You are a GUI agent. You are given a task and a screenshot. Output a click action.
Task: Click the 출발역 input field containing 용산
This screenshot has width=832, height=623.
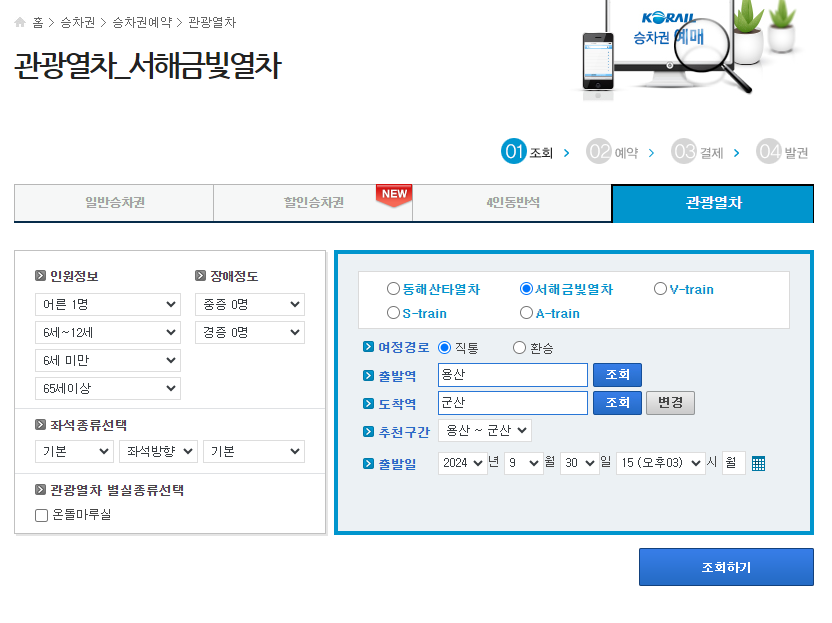click(x=513, y=375)
